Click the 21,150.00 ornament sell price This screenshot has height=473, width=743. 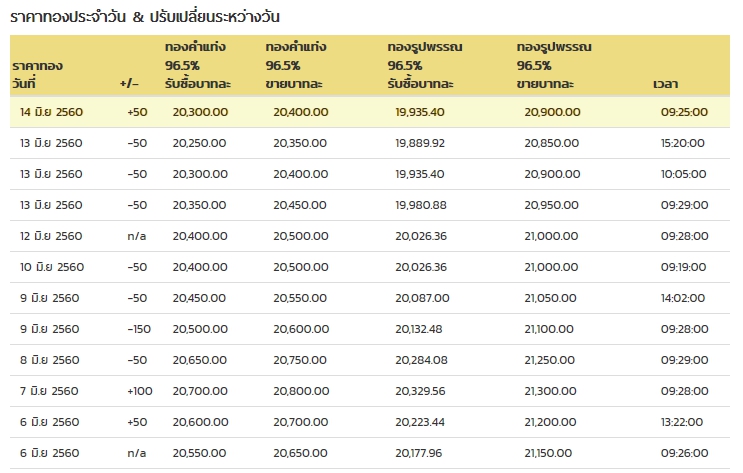point(548,453)
